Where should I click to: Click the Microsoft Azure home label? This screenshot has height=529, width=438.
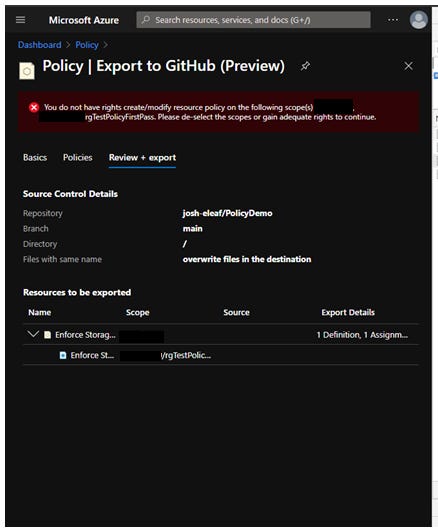pos(84,20)
